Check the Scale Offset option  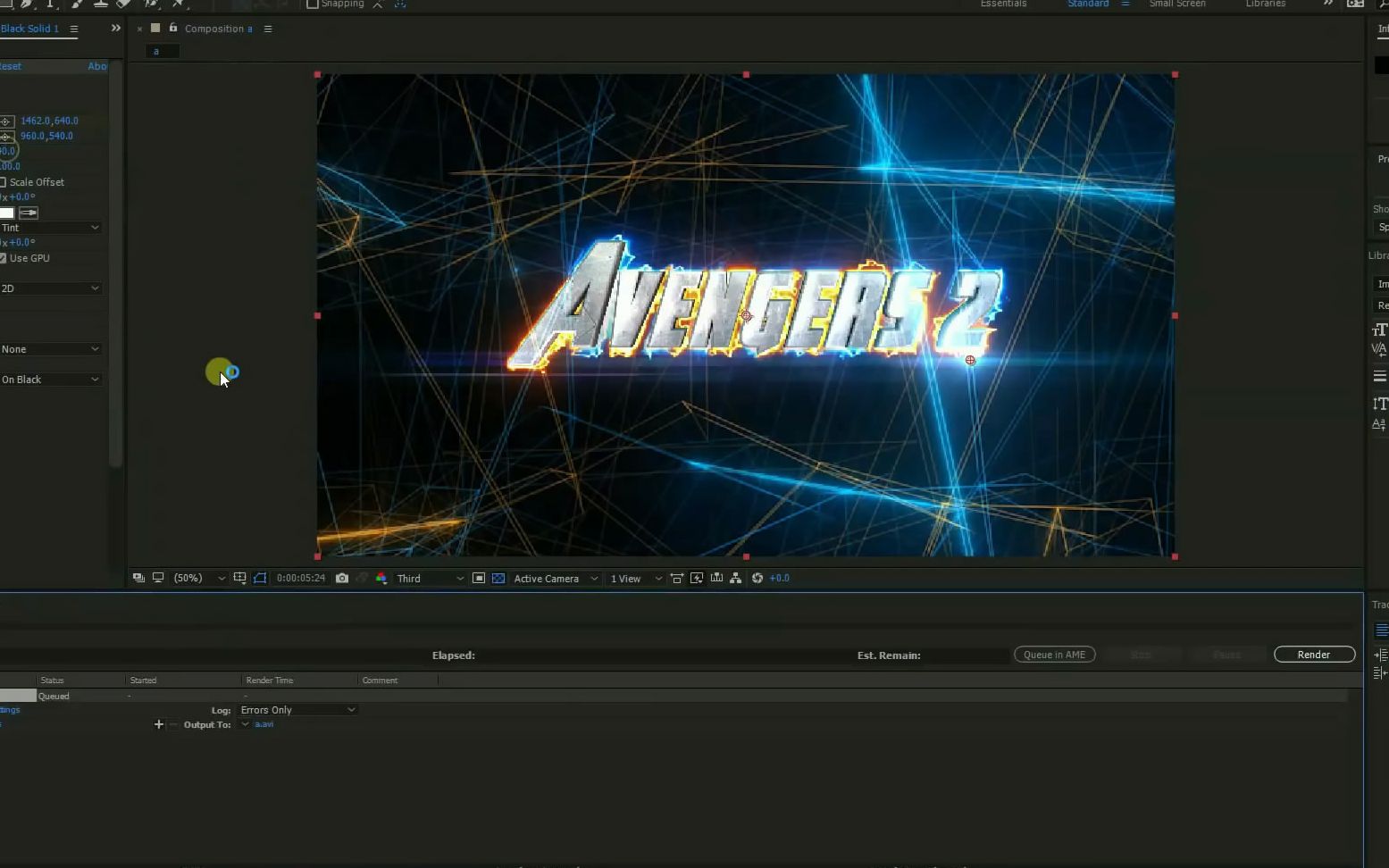tap(4, 182)
